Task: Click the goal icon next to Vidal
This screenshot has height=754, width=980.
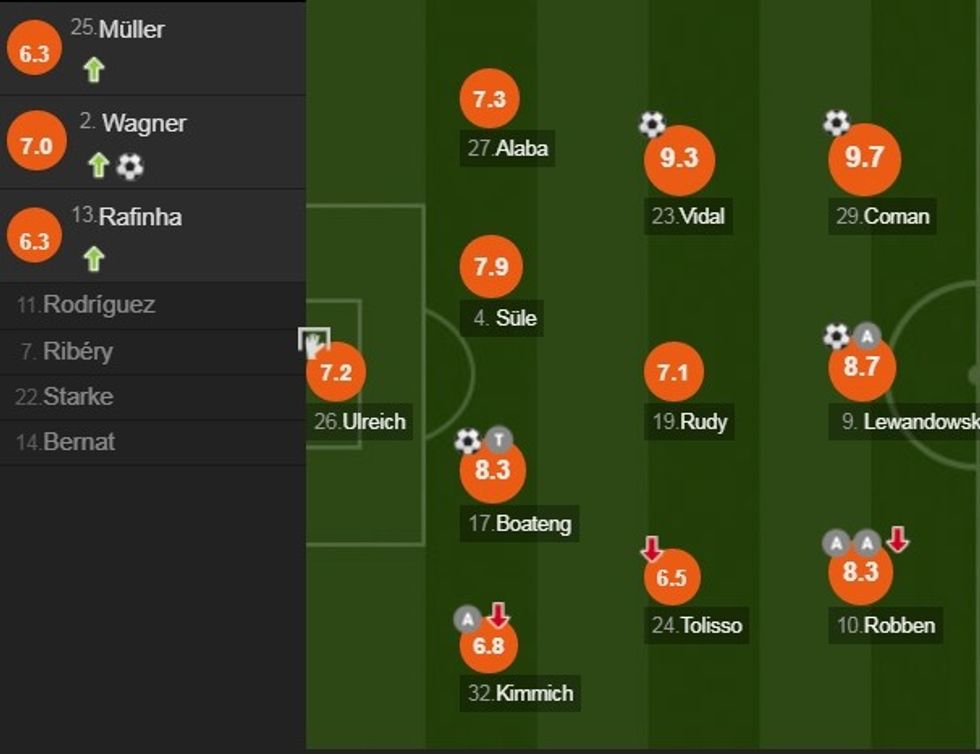Action: click(652, 124)
